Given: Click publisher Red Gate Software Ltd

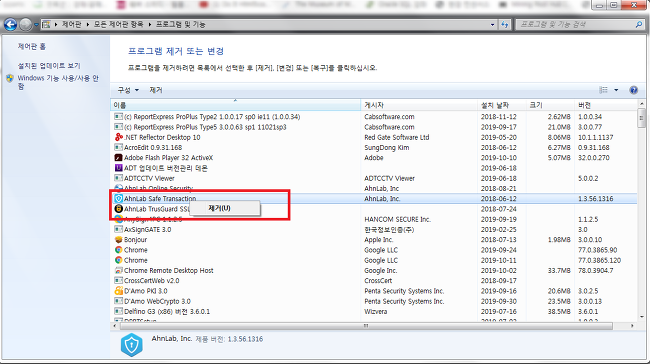Looking at the screenshot, I should click(397, 137).
